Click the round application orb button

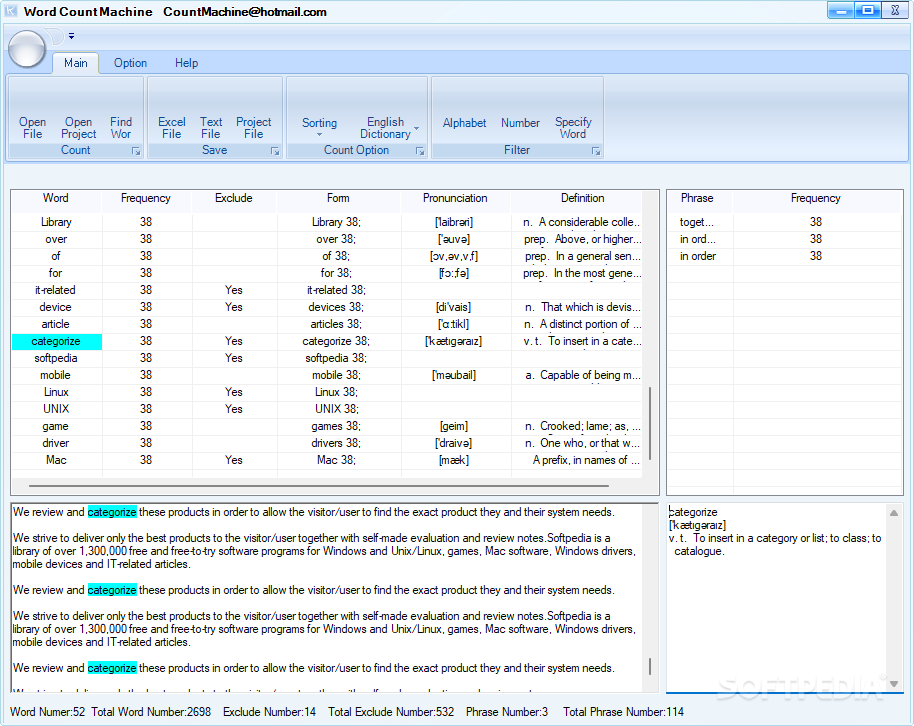point(27,48)
